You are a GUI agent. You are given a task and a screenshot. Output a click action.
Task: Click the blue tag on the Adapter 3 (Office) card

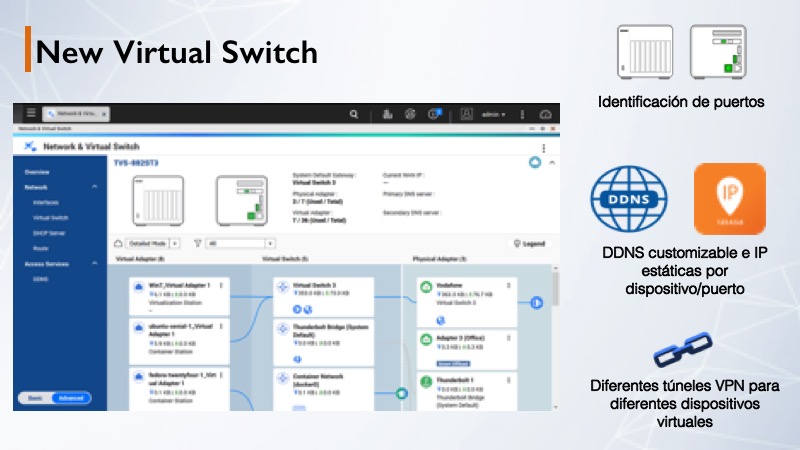tap(453, 364)
